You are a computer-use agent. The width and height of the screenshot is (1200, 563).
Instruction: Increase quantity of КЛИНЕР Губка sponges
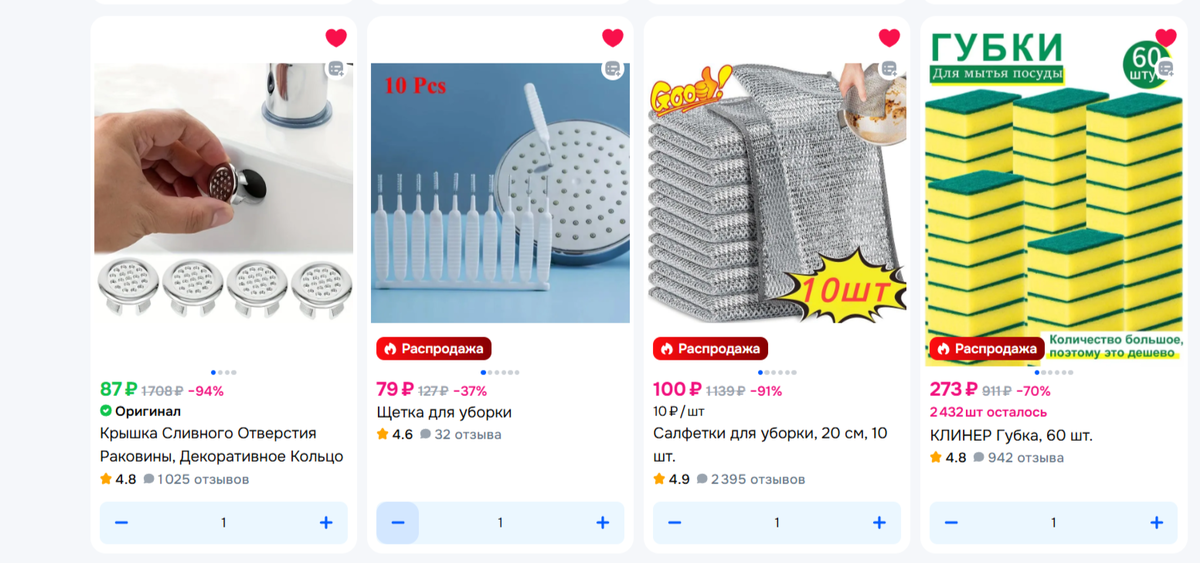point(1156,523)
